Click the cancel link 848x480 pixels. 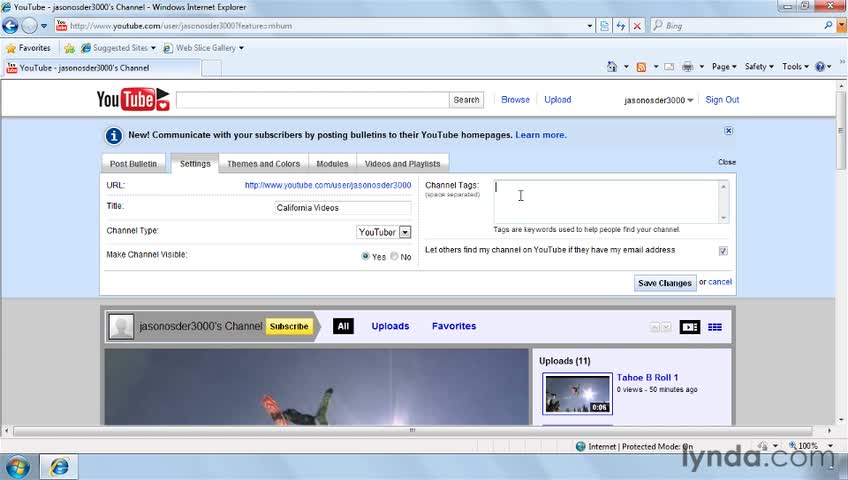(x=720, y=282)
